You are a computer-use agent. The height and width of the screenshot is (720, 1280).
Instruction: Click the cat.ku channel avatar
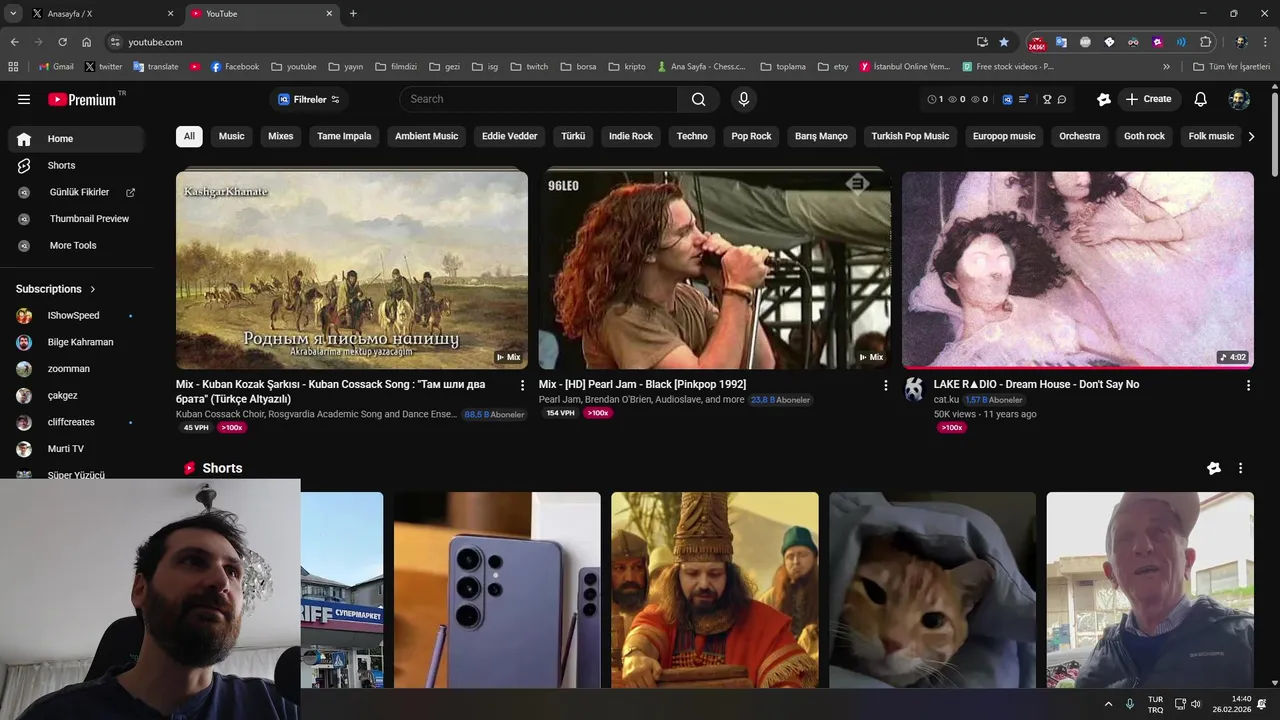tap(914, 390)
